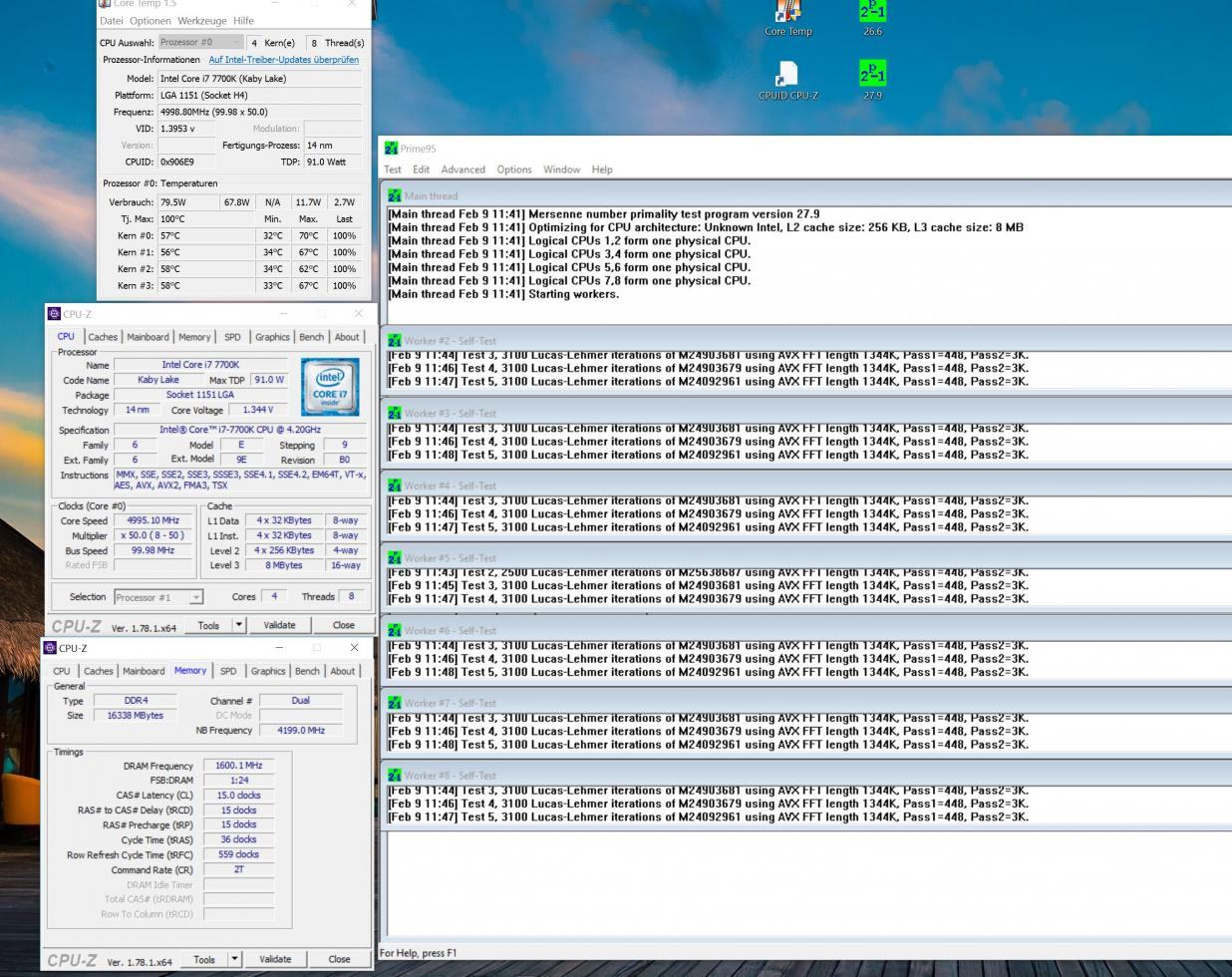Switch to Bench tab in upper CPU-Z window
Image resolution: width=1232 pixels, height=977 pixels.
point(311,337)
